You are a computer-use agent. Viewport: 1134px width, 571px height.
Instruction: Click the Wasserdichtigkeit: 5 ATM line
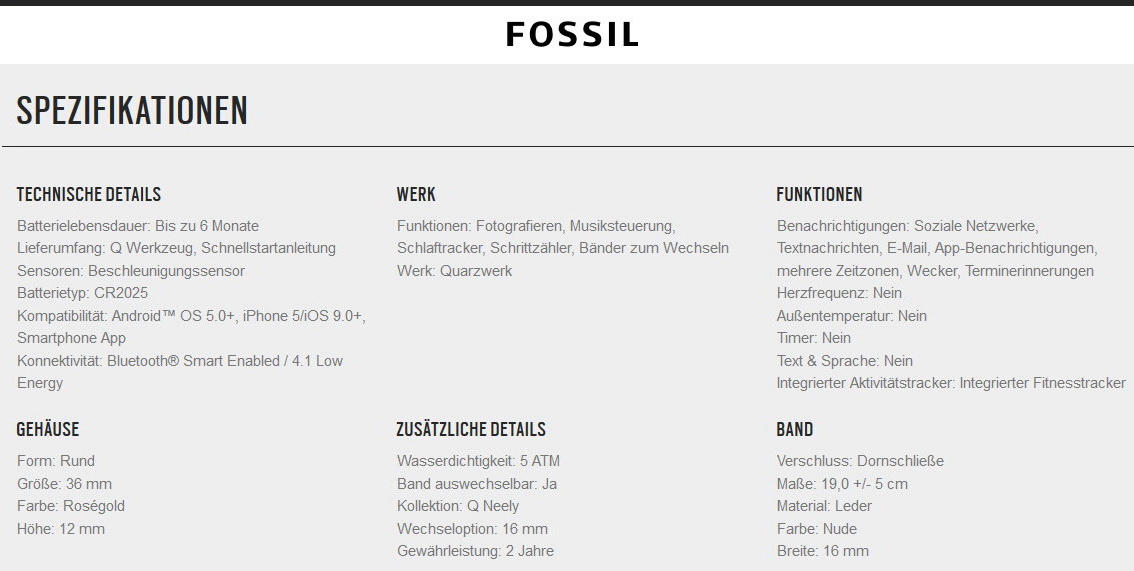[478, 461]
